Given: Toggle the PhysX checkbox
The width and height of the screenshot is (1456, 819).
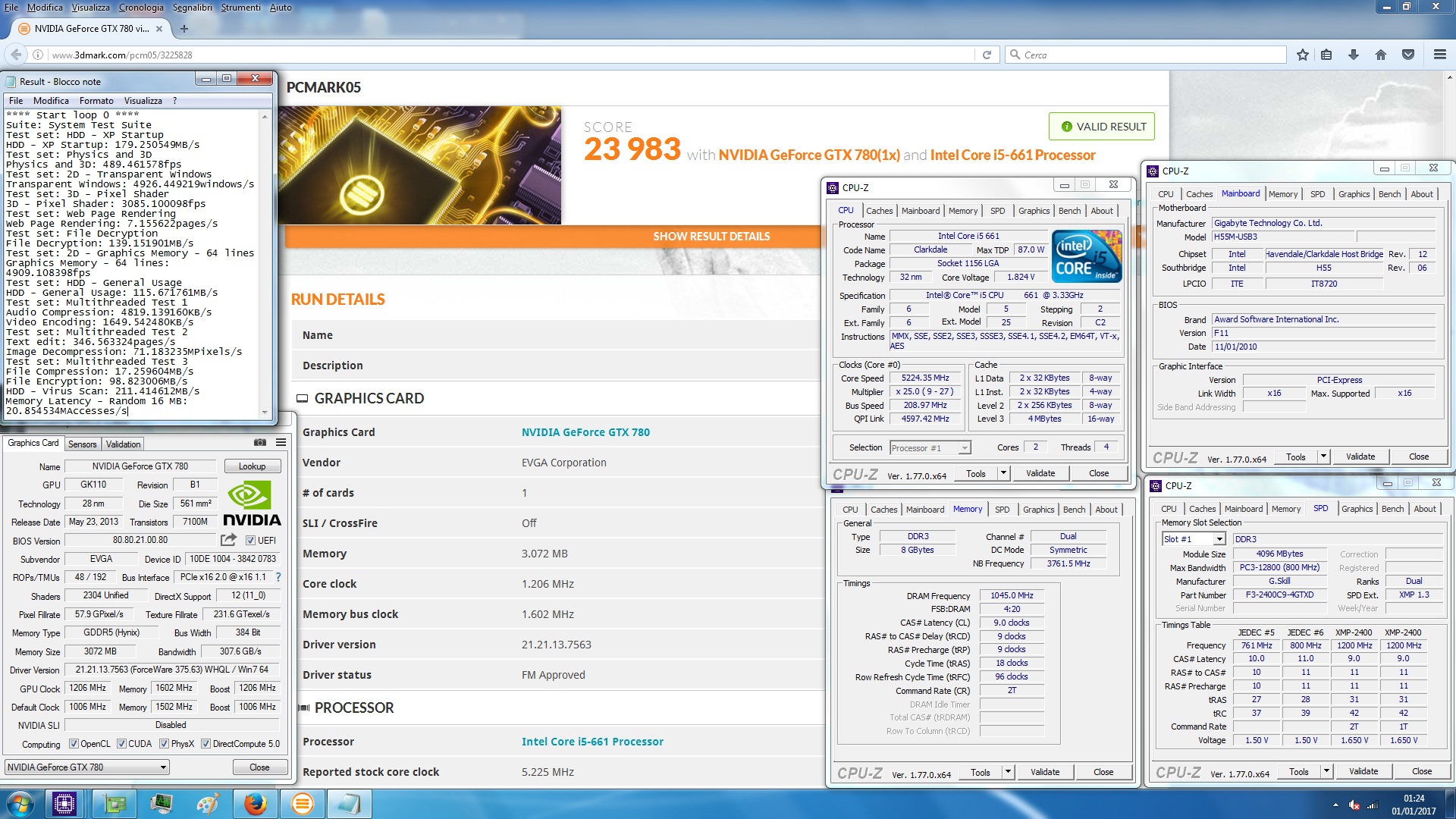Looking at the screenshot, I should 164,744.
